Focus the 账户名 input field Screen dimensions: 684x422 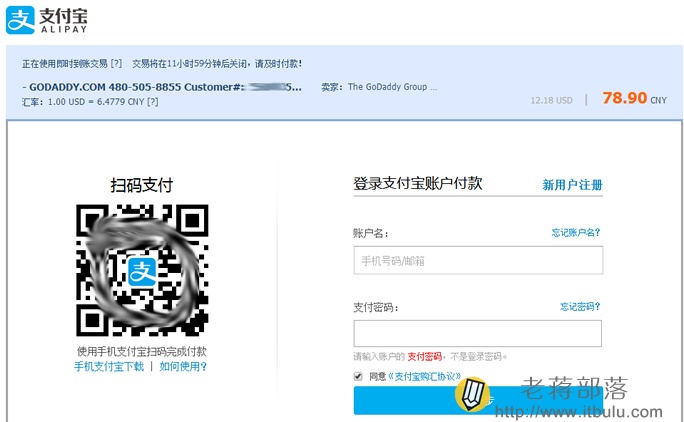(478, 261)
